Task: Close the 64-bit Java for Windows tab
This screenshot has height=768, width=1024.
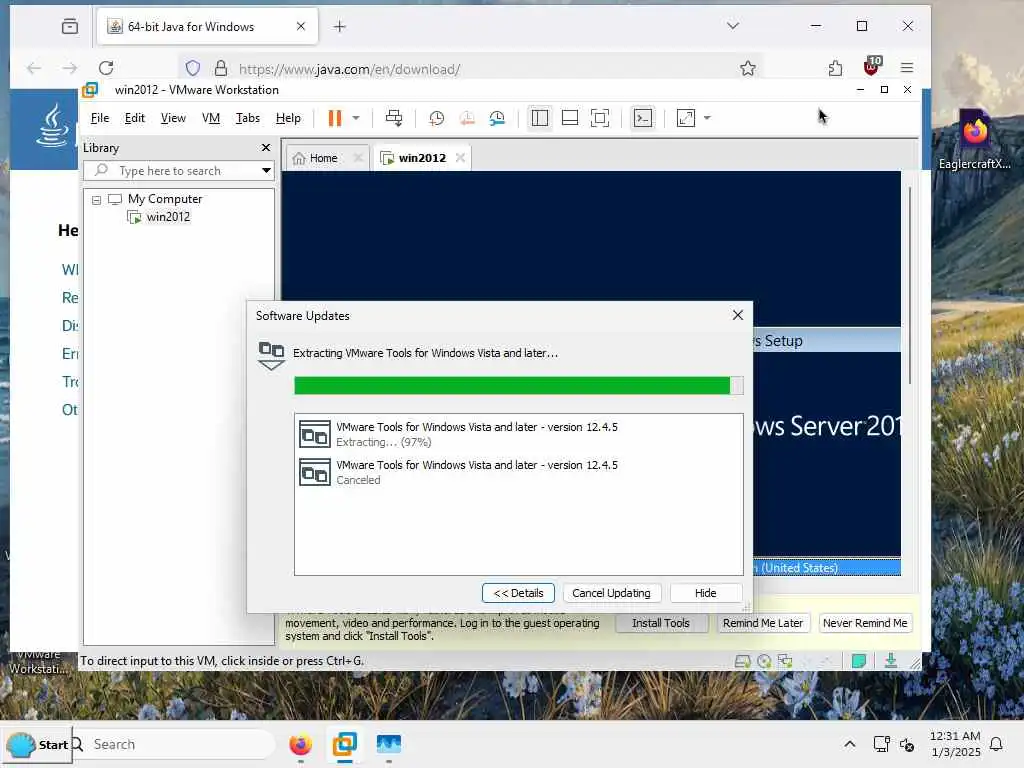Action: tap(300, 26)
